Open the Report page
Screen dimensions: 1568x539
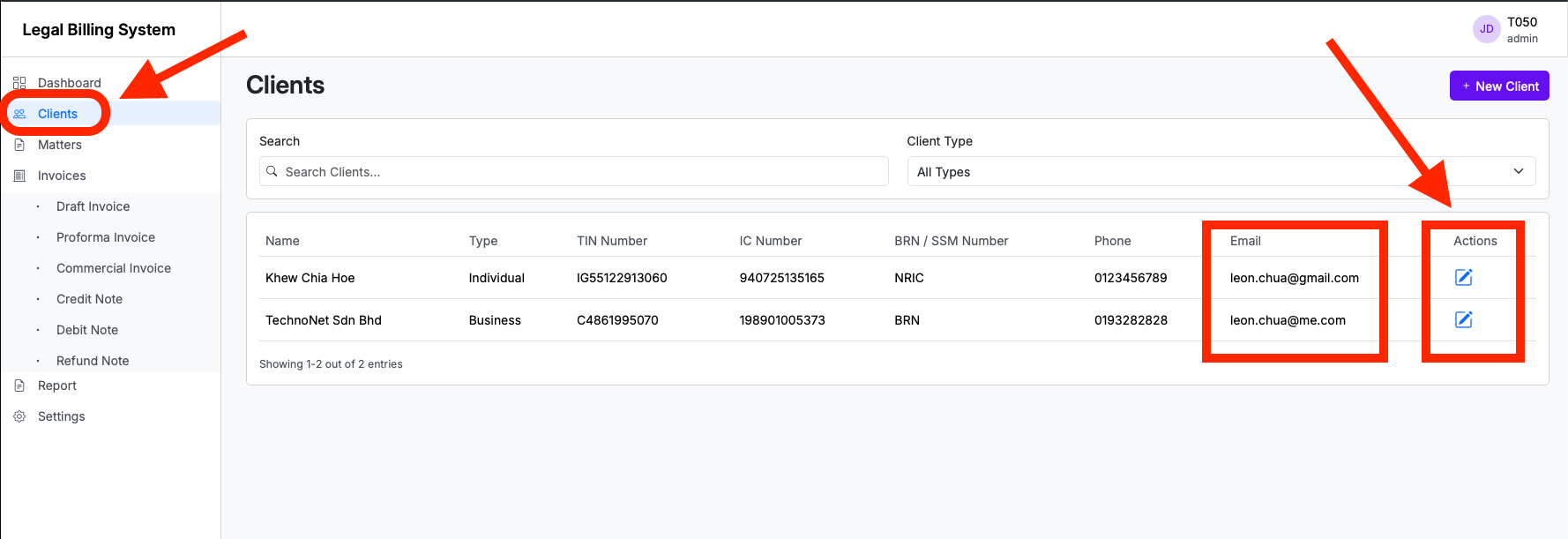click(57, 386)
